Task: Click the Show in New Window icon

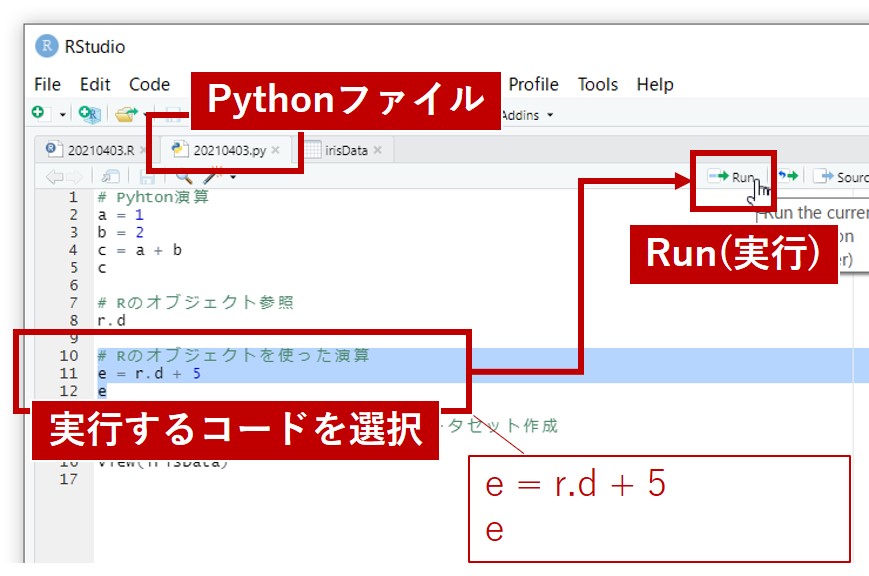Action: pos(110,177)
